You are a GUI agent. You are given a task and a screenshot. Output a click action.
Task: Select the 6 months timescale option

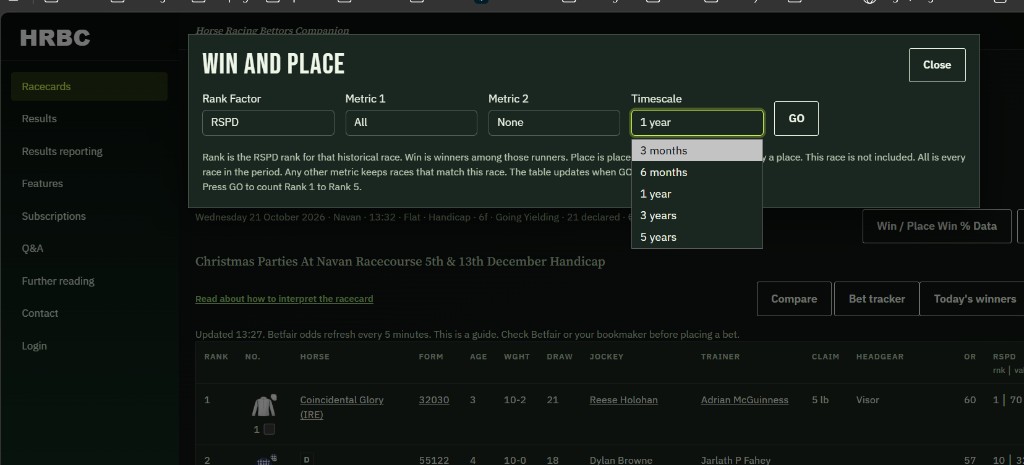coord(697,172)
